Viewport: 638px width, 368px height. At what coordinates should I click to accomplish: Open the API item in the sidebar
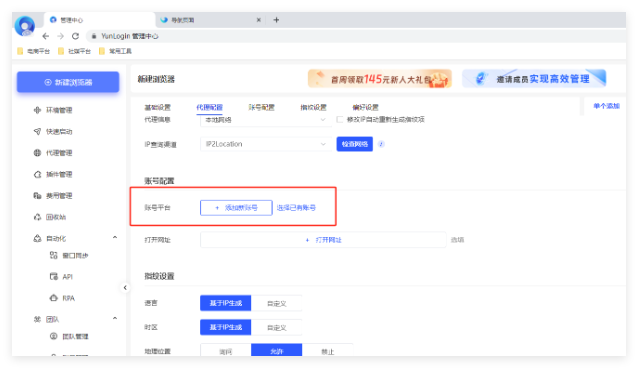click(61, 277)
